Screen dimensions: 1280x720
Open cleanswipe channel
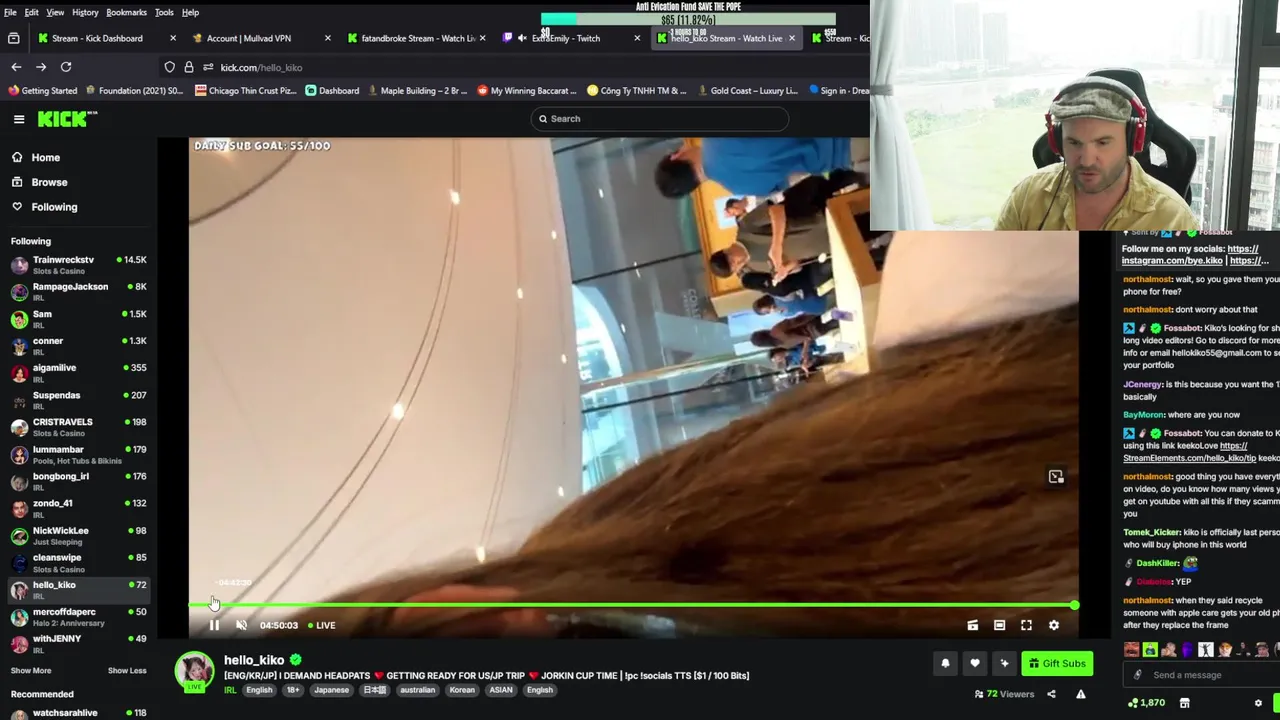[78, 562]
